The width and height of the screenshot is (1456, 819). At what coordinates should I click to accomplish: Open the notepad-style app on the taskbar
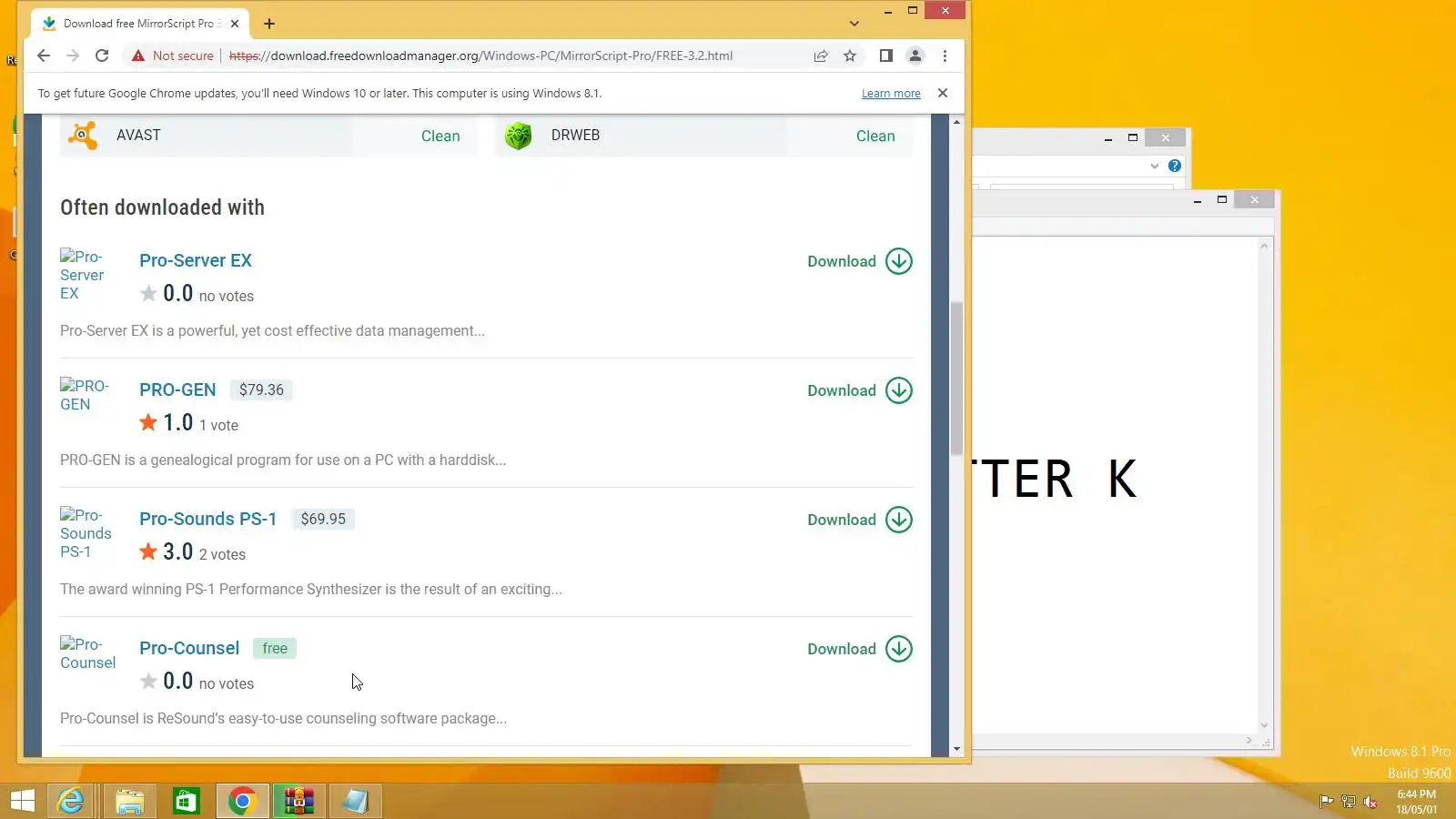coord(355,801)
